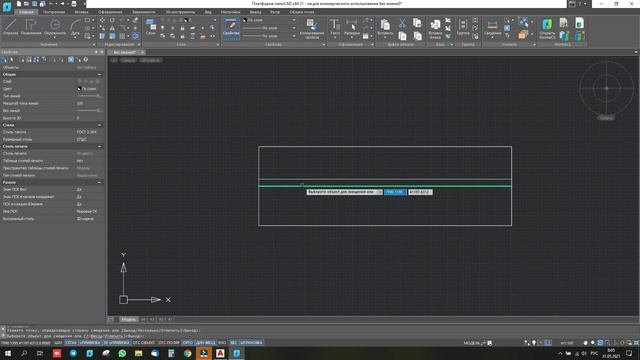Select the Rotate tool in modify panel
The width and height of the screenshot is (640, 360).
(x=112, y=20)
